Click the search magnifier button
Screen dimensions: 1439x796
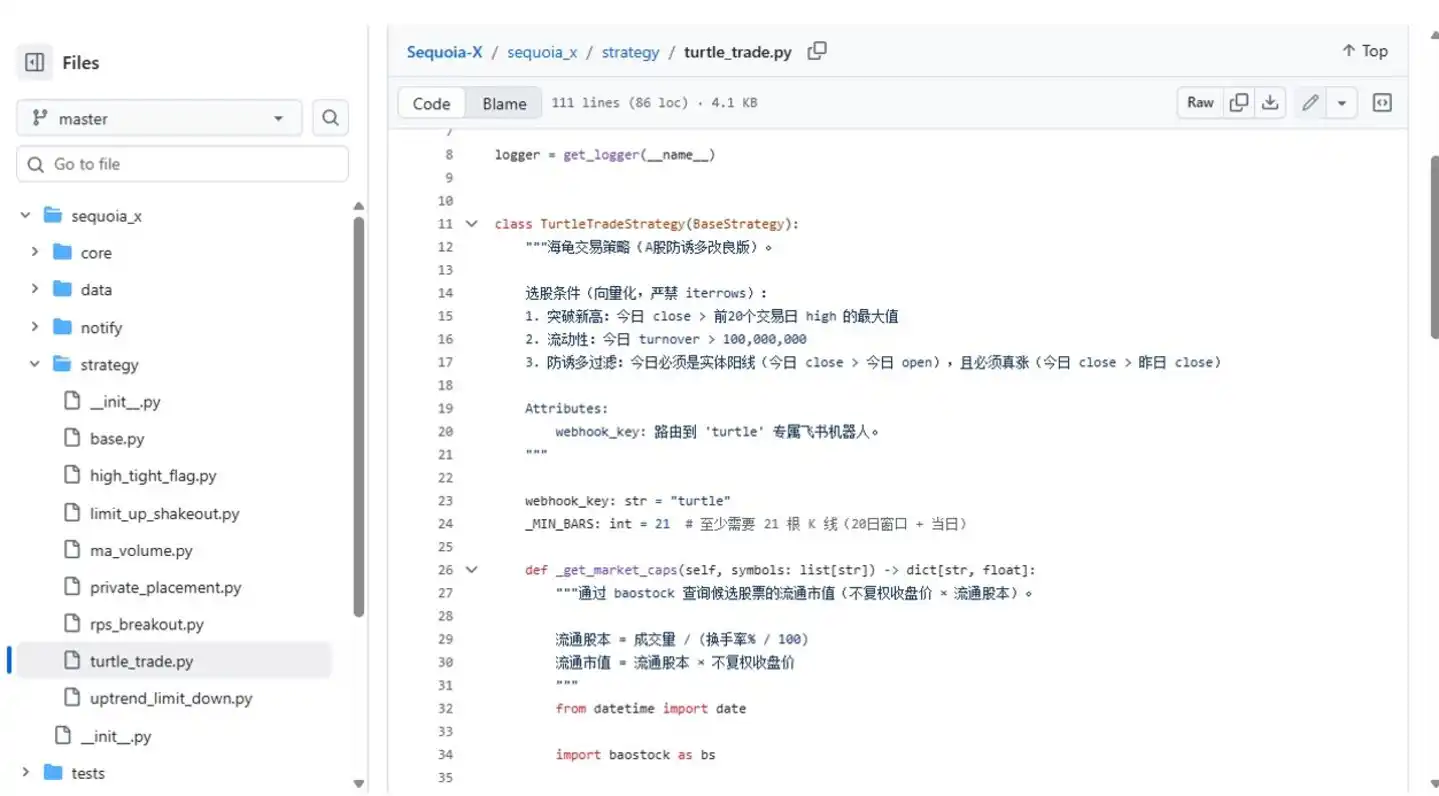(330, 118)
